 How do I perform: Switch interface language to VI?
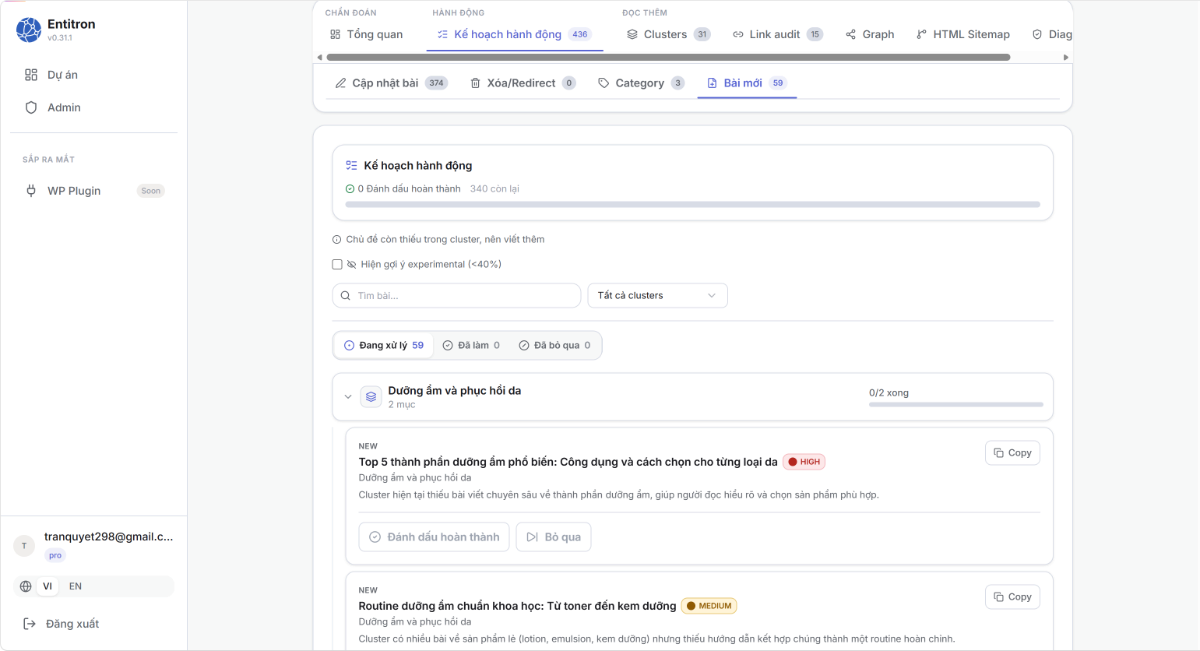[x=47, y=586]
